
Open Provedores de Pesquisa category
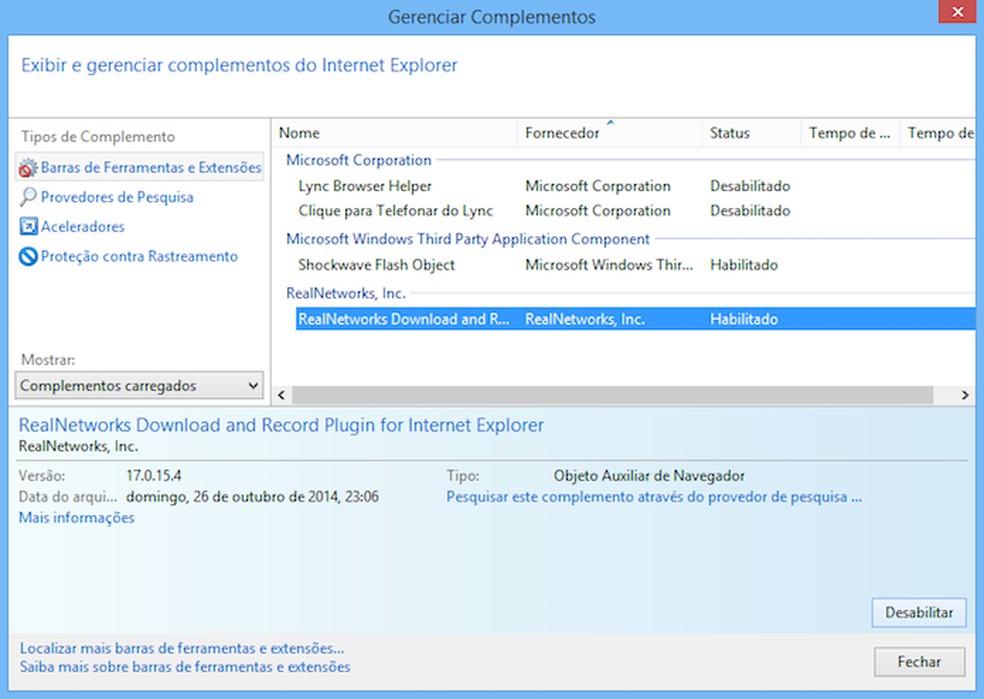click(114, 197)
